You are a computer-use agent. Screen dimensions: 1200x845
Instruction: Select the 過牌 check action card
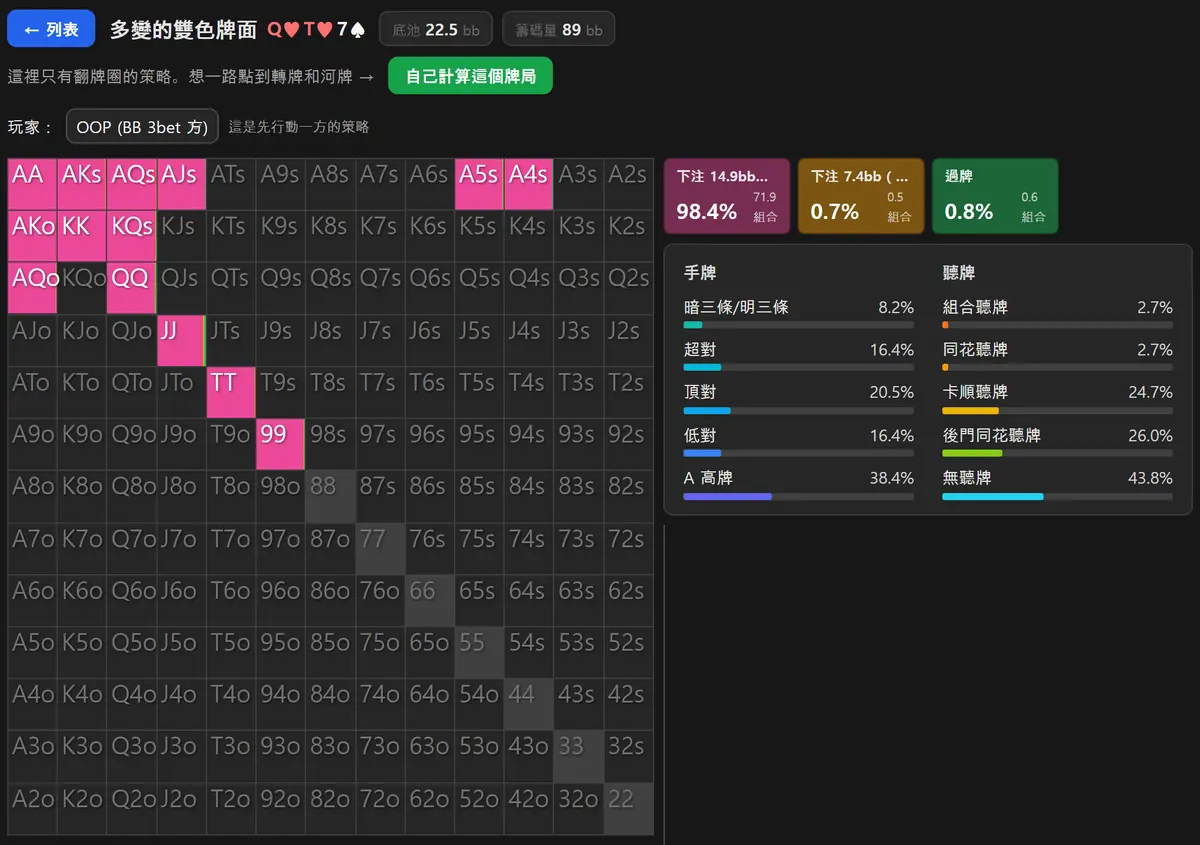pos(995,196)
